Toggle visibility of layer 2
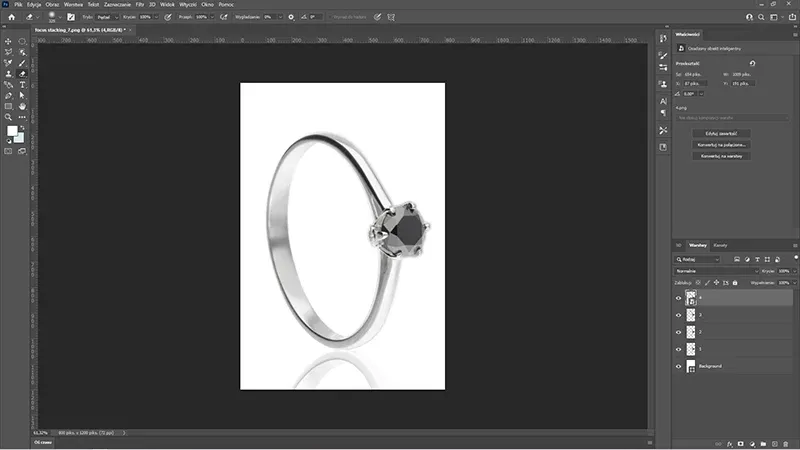Viewport: 800px width, 450px height. pyautogui.click(x=679, y=332)
